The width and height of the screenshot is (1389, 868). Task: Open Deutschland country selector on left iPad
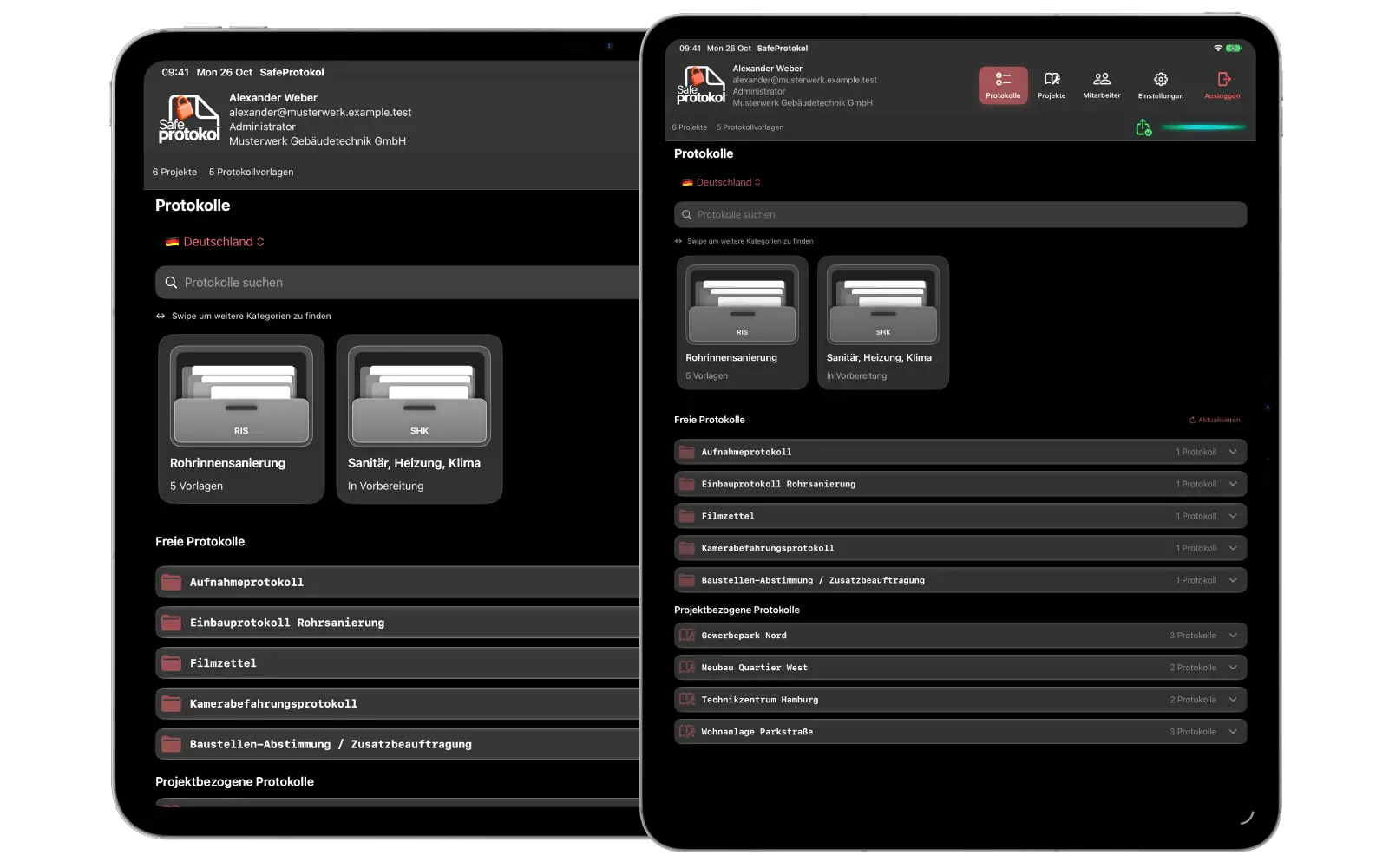click(x=215, y=242)
